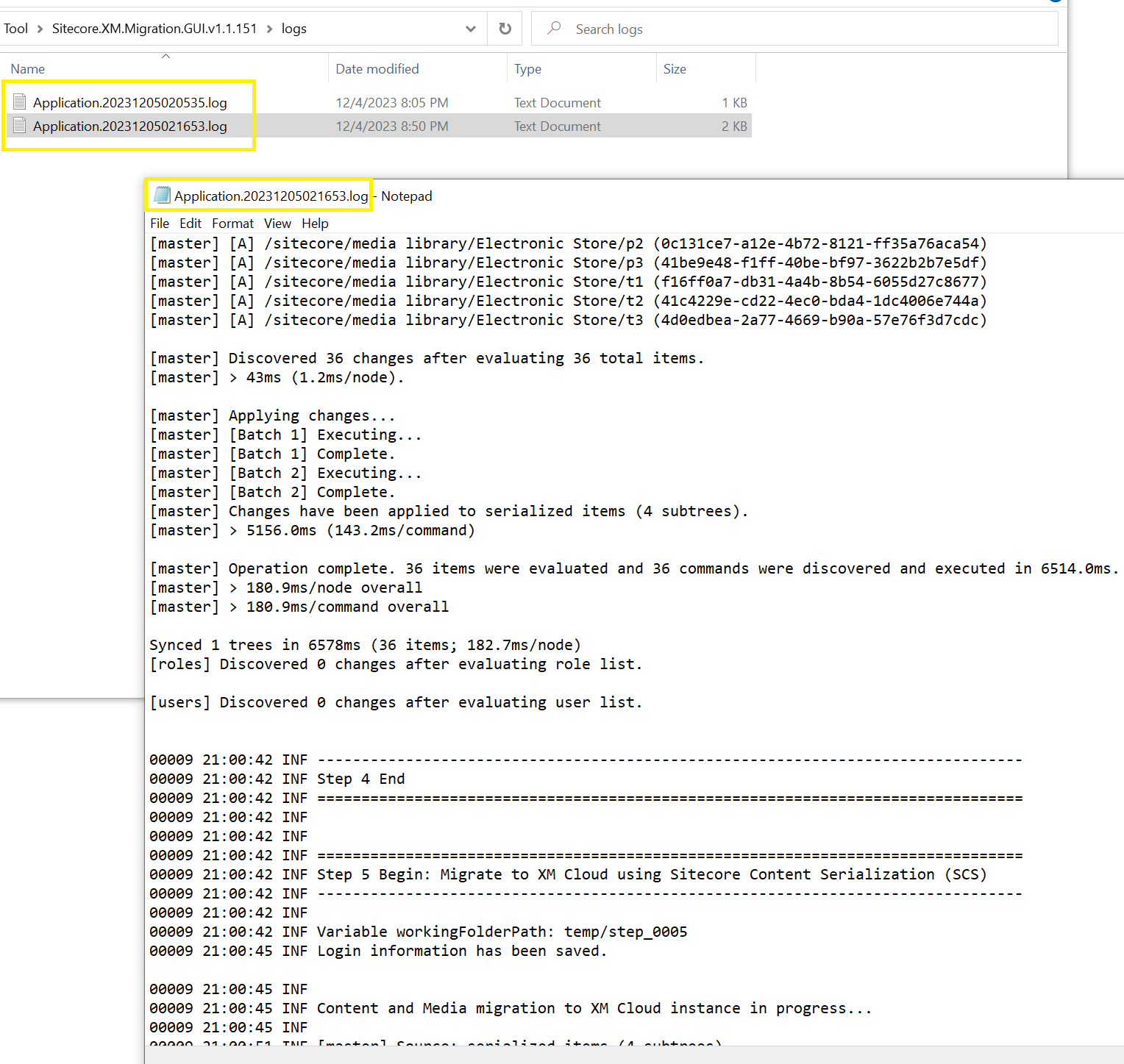The height and width of the screenshot is (1064, 1124).
Task: Click the Application.20231205020535.log file icon
Action: [20, 102]
